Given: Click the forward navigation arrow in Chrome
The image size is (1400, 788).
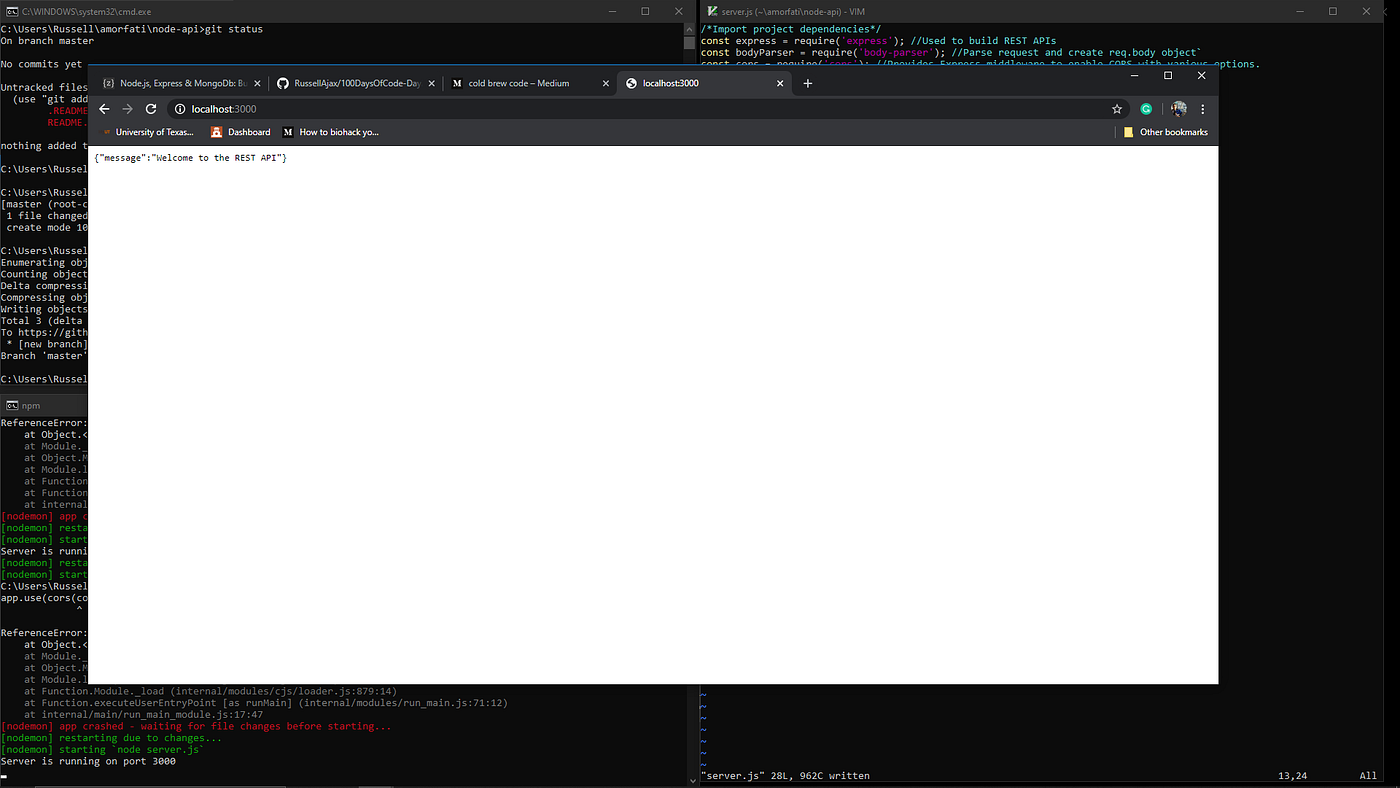Looking at the screenshot, I should point(127,109).
